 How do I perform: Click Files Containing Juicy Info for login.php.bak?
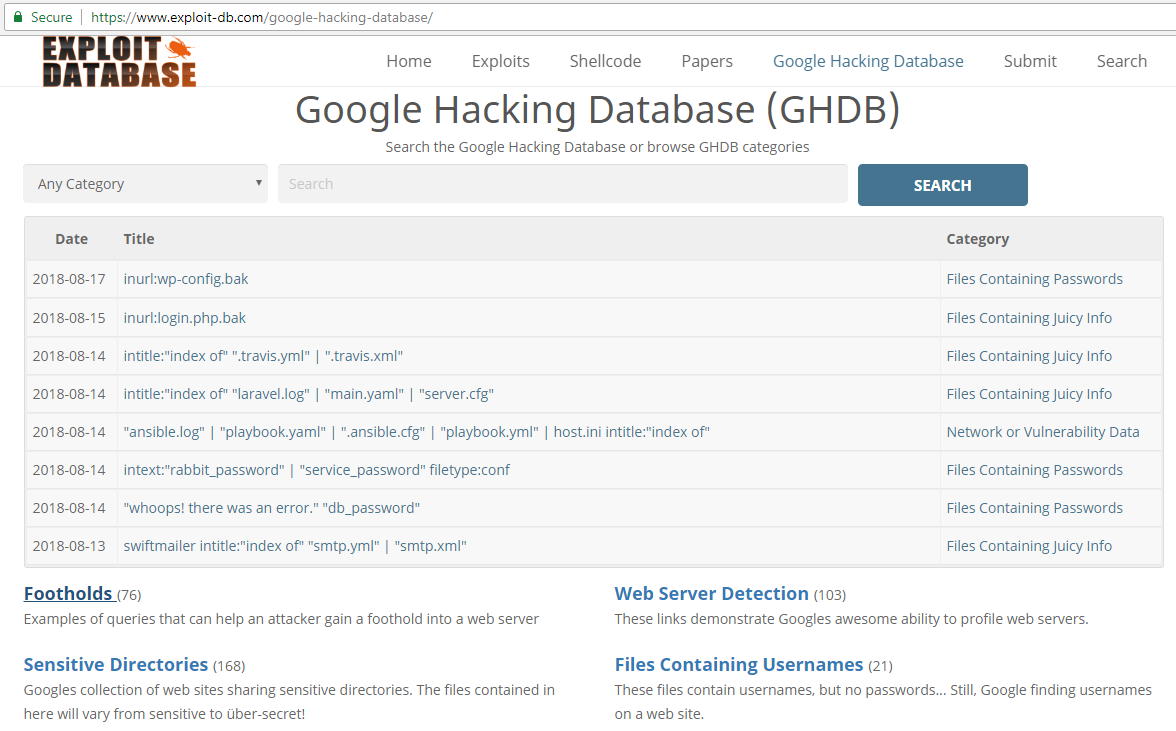pos(1029,318)
